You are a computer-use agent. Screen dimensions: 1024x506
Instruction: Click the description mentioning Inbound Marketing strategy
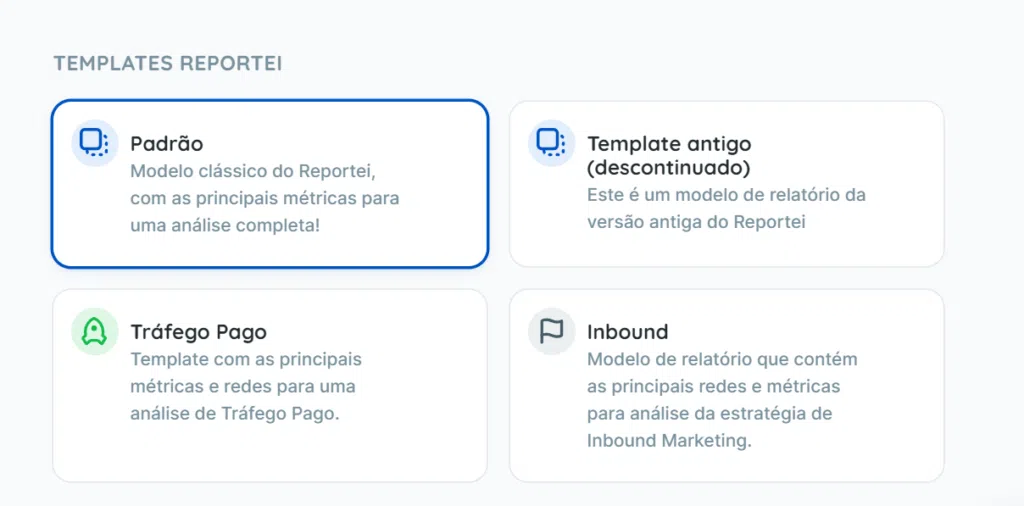[x=722, y=400]
